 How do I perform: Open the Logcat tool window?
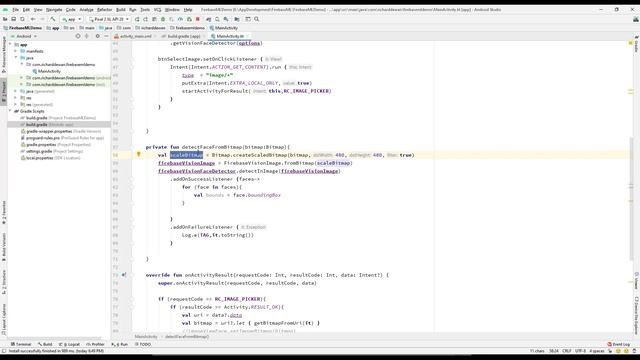tap(70, 344)
